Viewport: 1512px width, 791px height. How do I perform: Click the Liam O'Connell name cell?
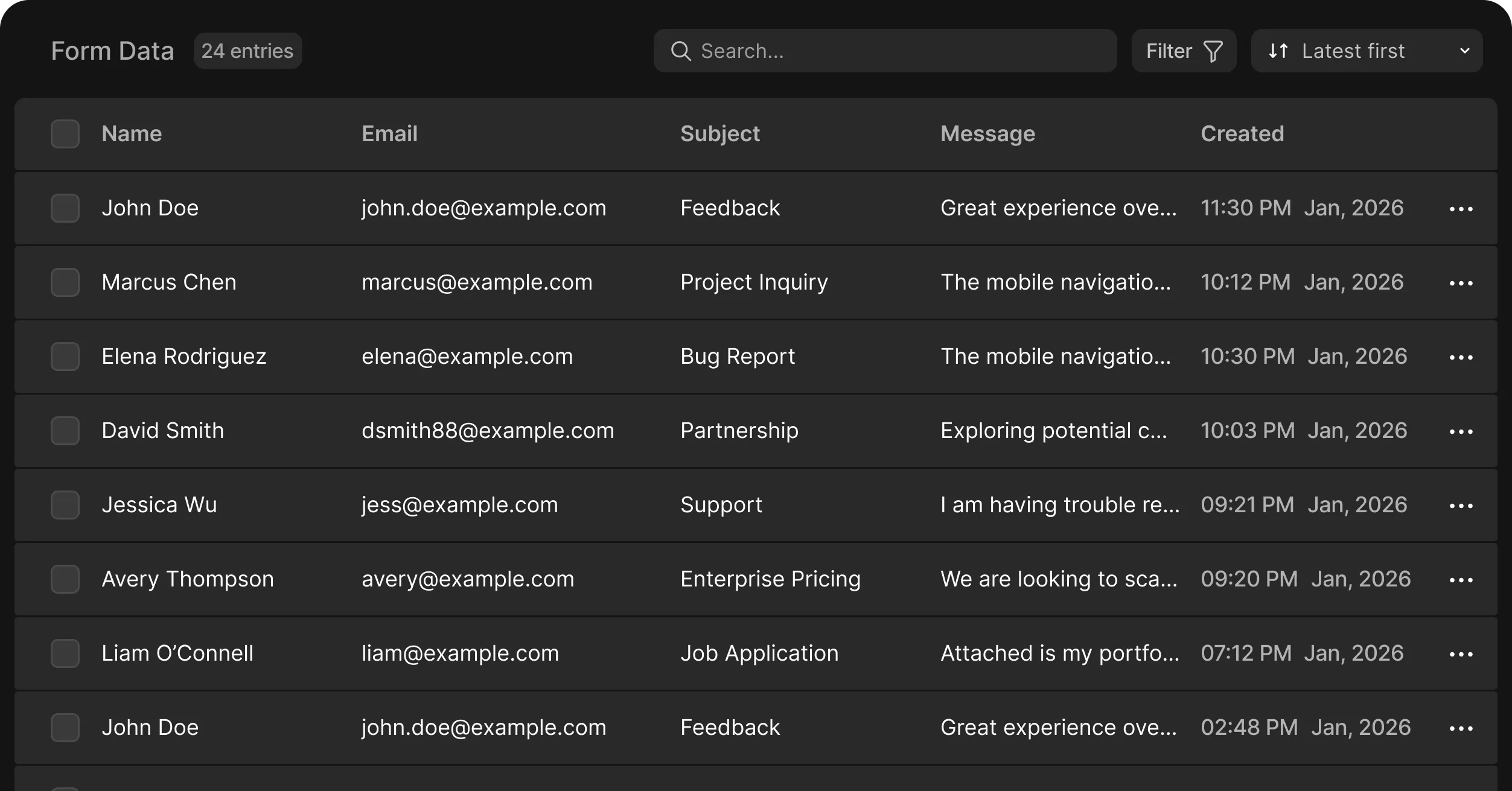click(177, 653)
